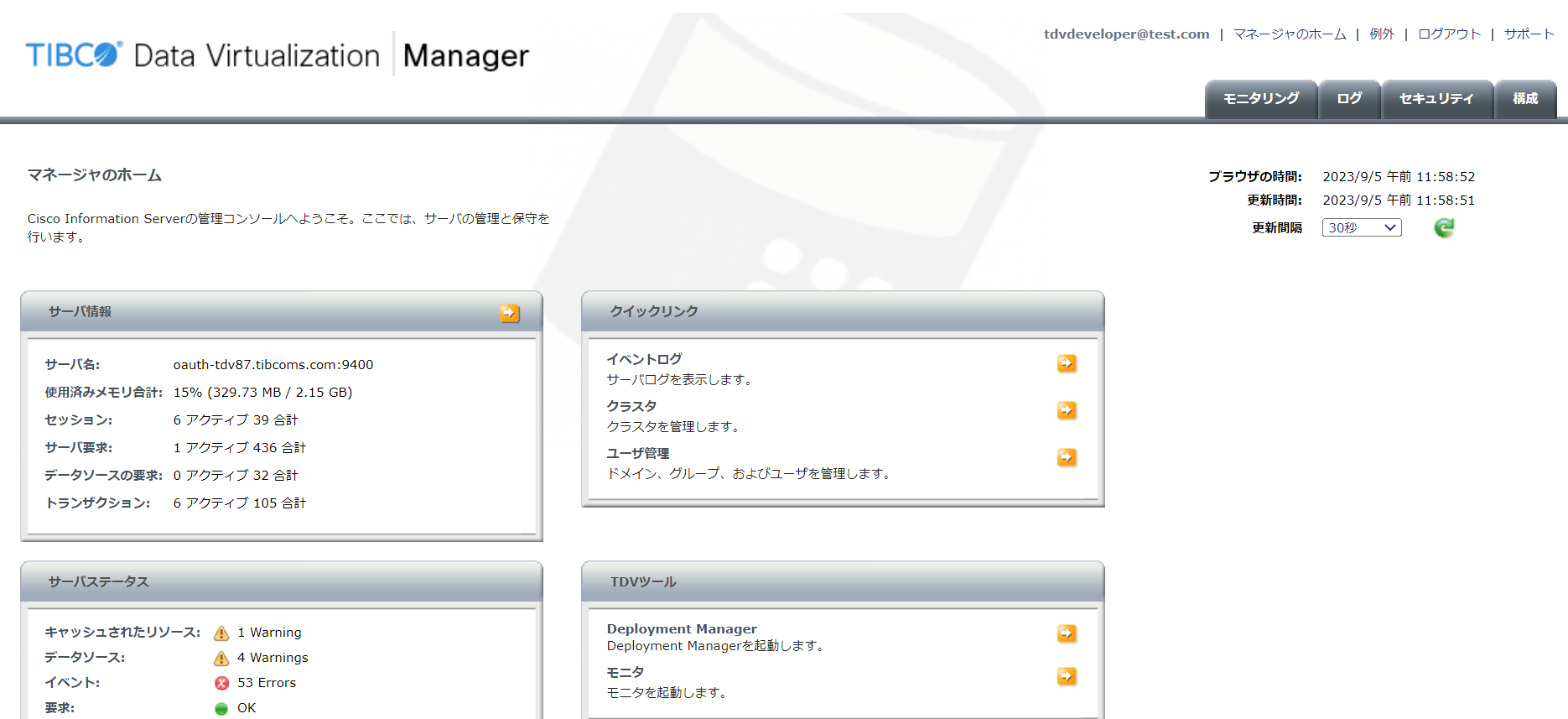Click the 1 Warning status text

tap(269, 633)
